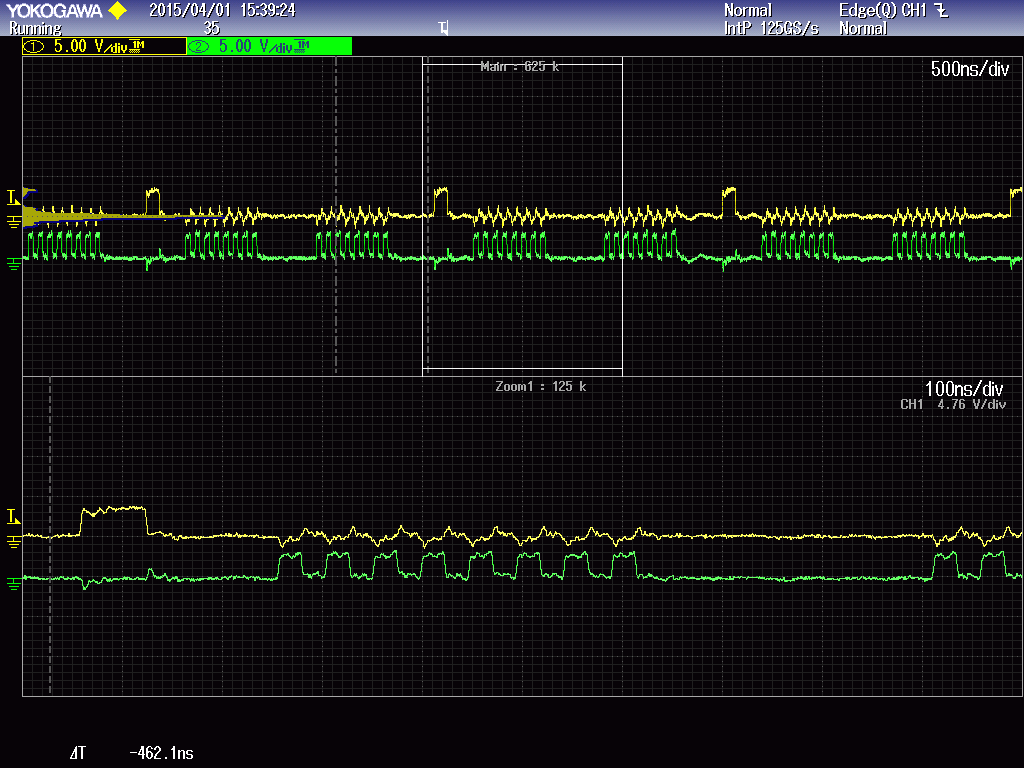Click the green CH2 ground marker in main window
This screenshot has height=768, width=1024.
13,264
